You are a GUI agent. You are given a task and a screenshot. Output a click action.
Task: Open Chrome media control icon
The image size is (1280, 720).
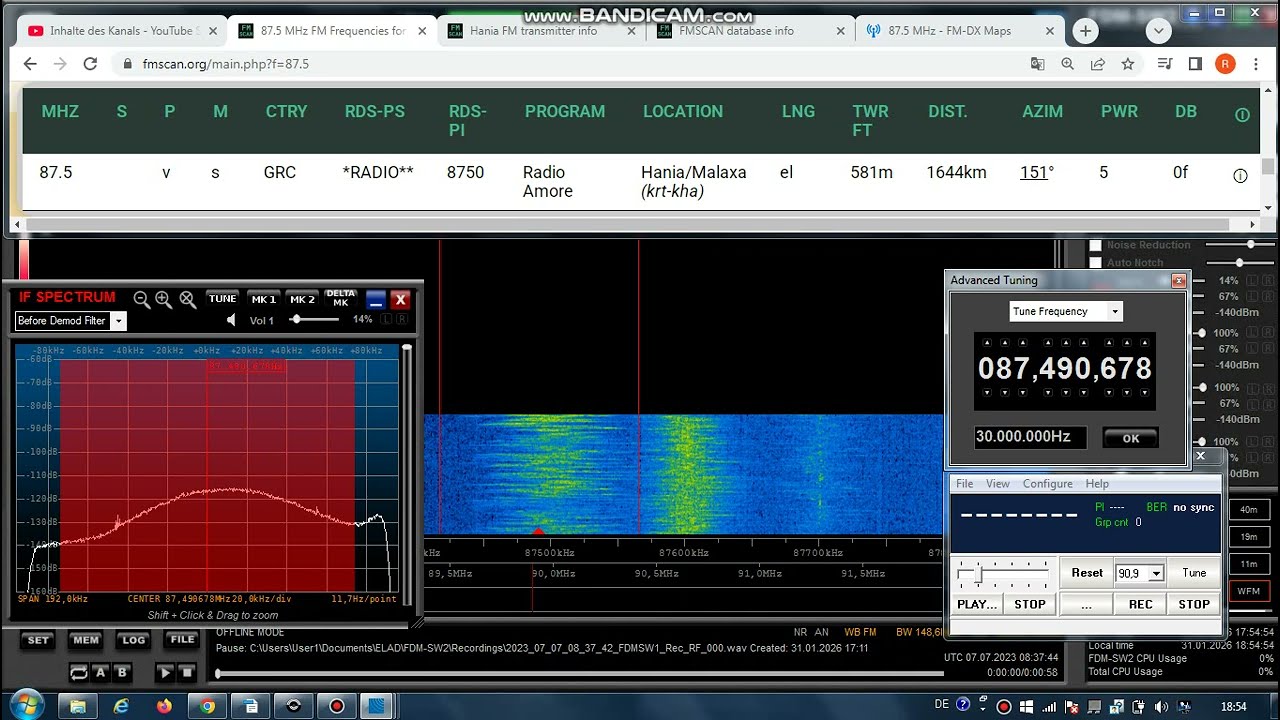point(1164,63)
